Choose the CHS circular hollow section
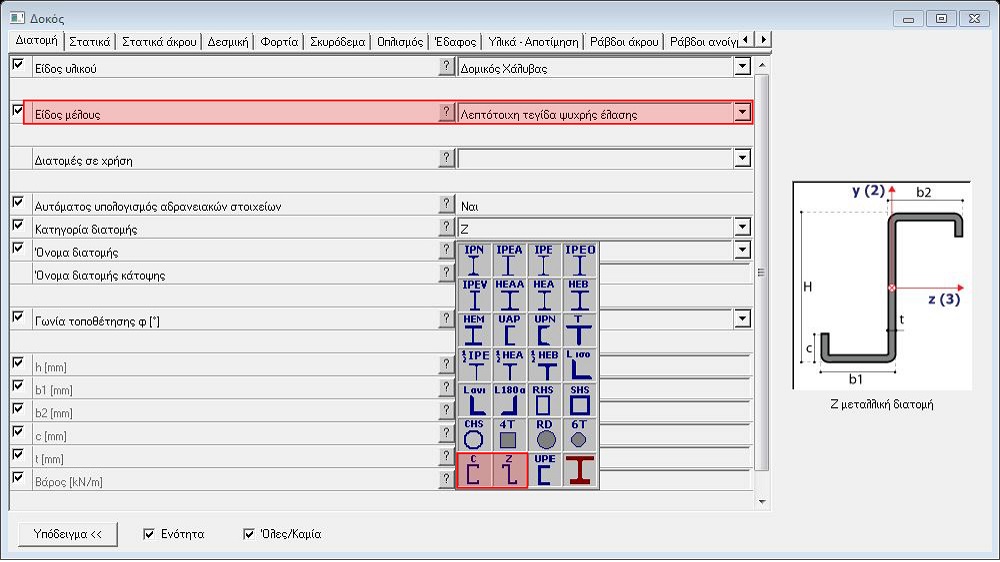 pos(474,435)
